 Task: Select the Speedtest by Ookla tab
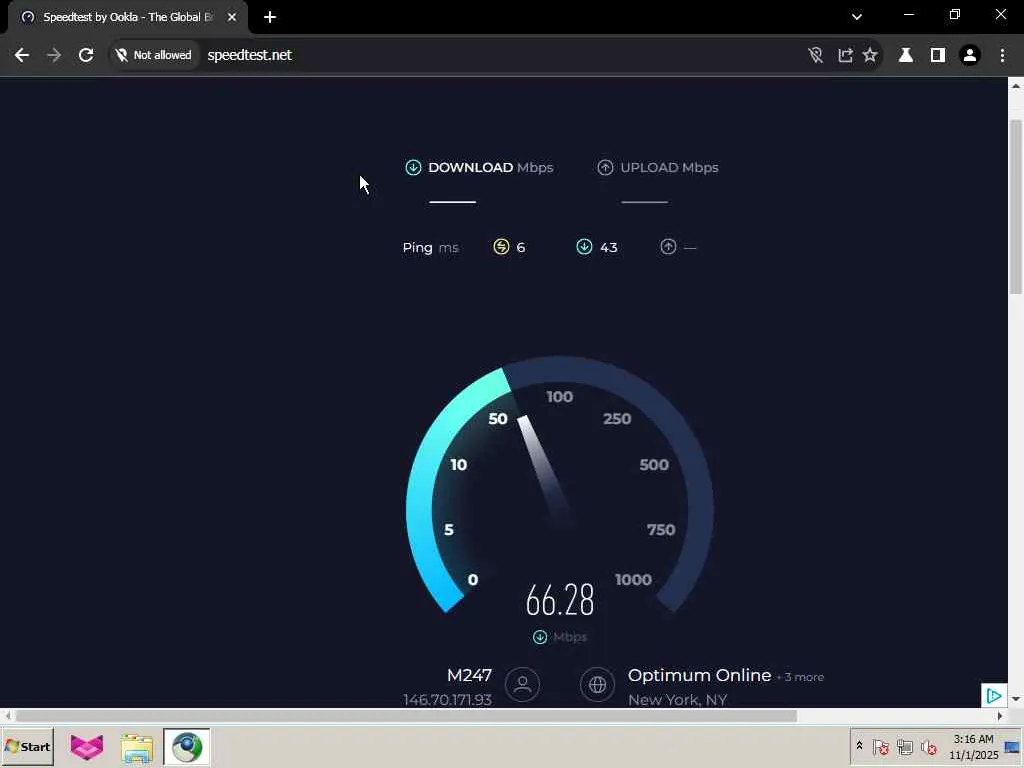pos(128,17)
